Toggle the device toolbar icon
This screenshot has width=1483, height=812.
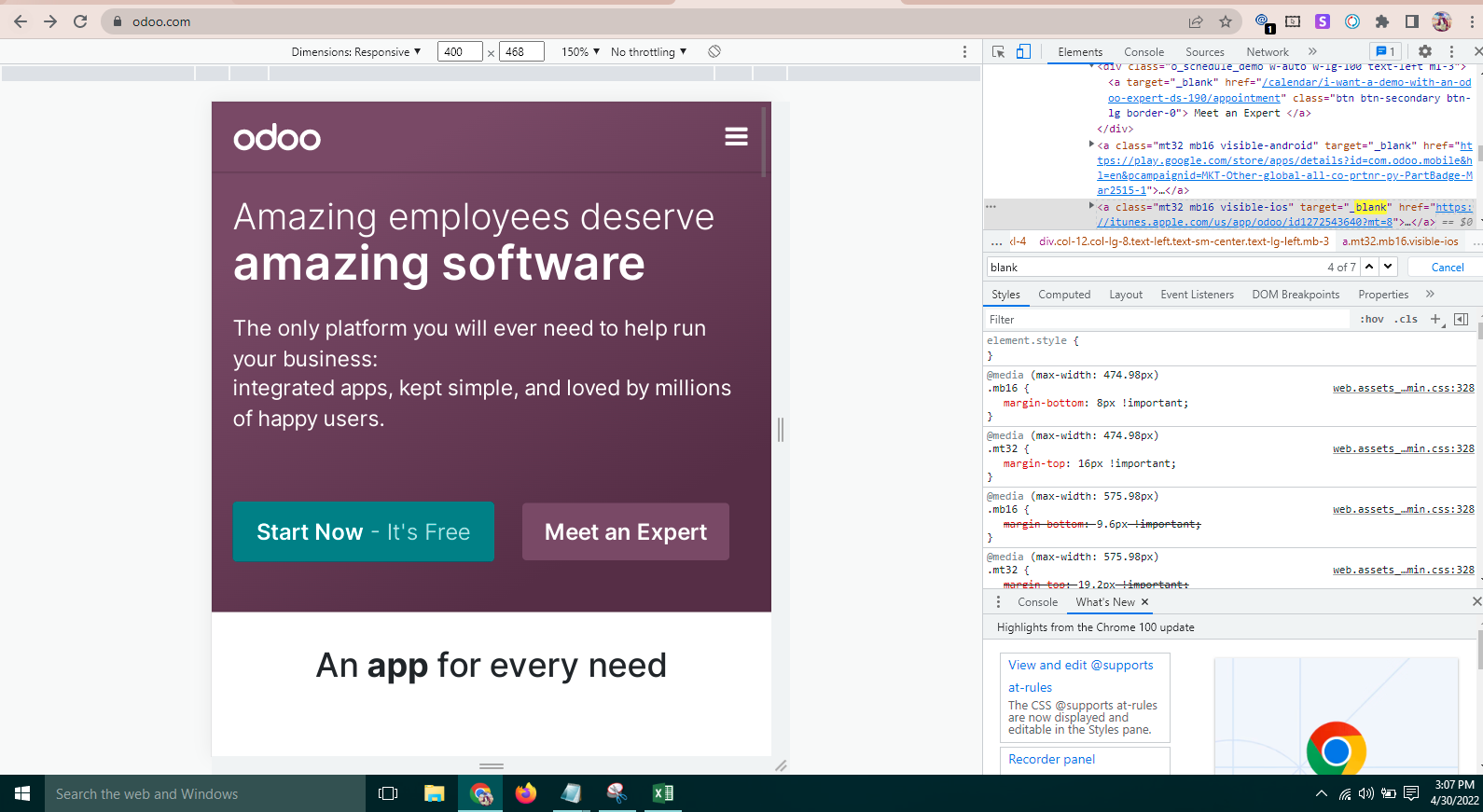[x=1023, y=52]
